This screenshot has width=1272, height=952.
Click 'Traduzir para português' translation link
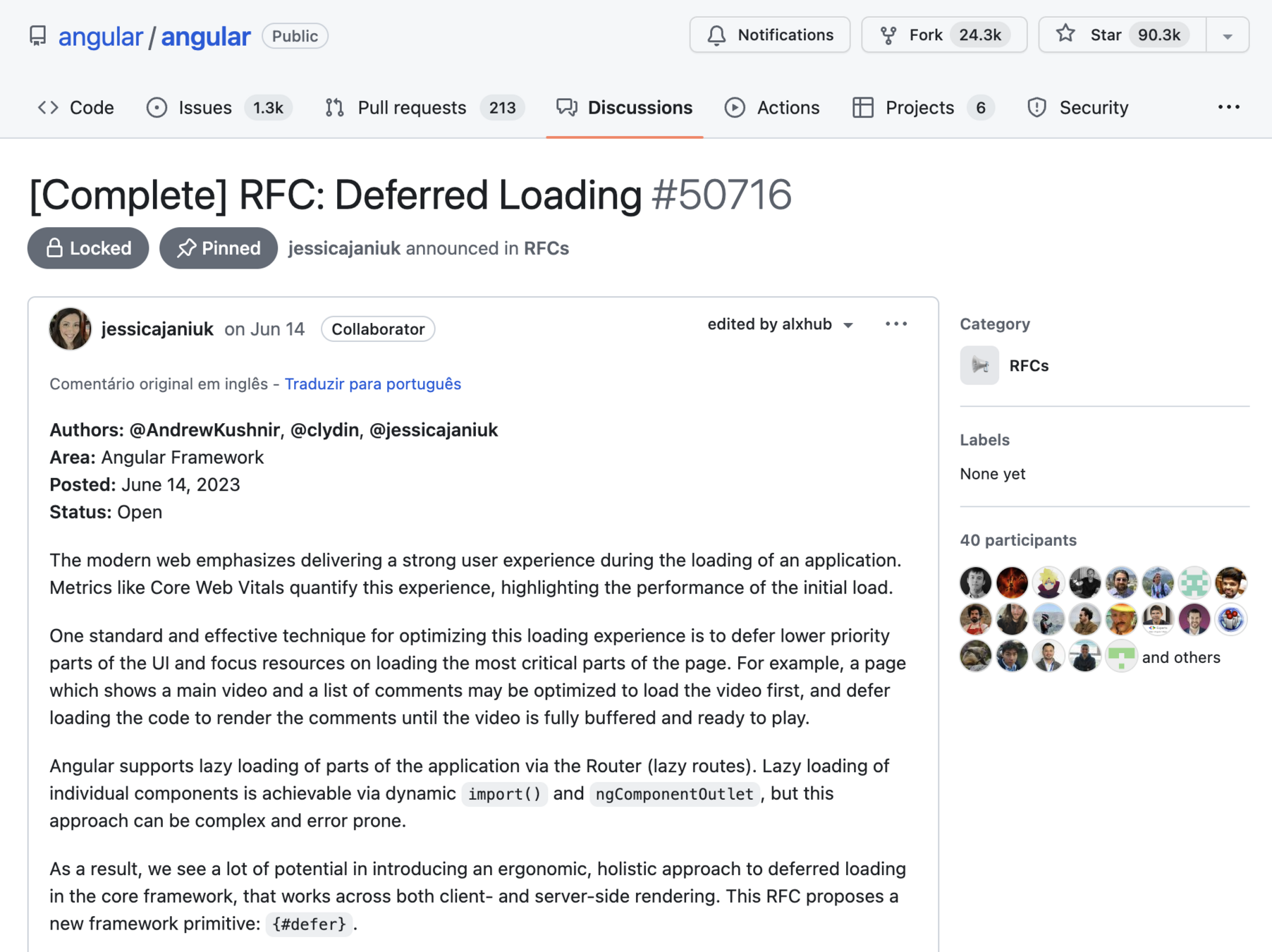tap(373, 384)
